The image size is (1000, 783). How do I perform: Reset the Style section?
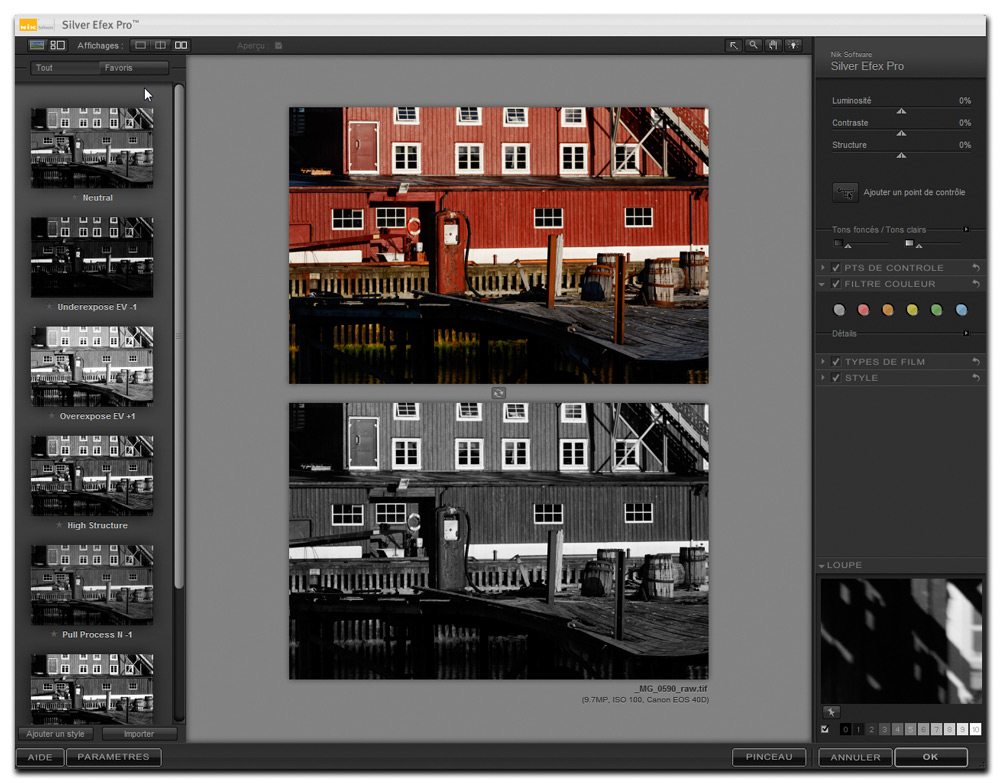pyautogui.click(x=975, y=377)
